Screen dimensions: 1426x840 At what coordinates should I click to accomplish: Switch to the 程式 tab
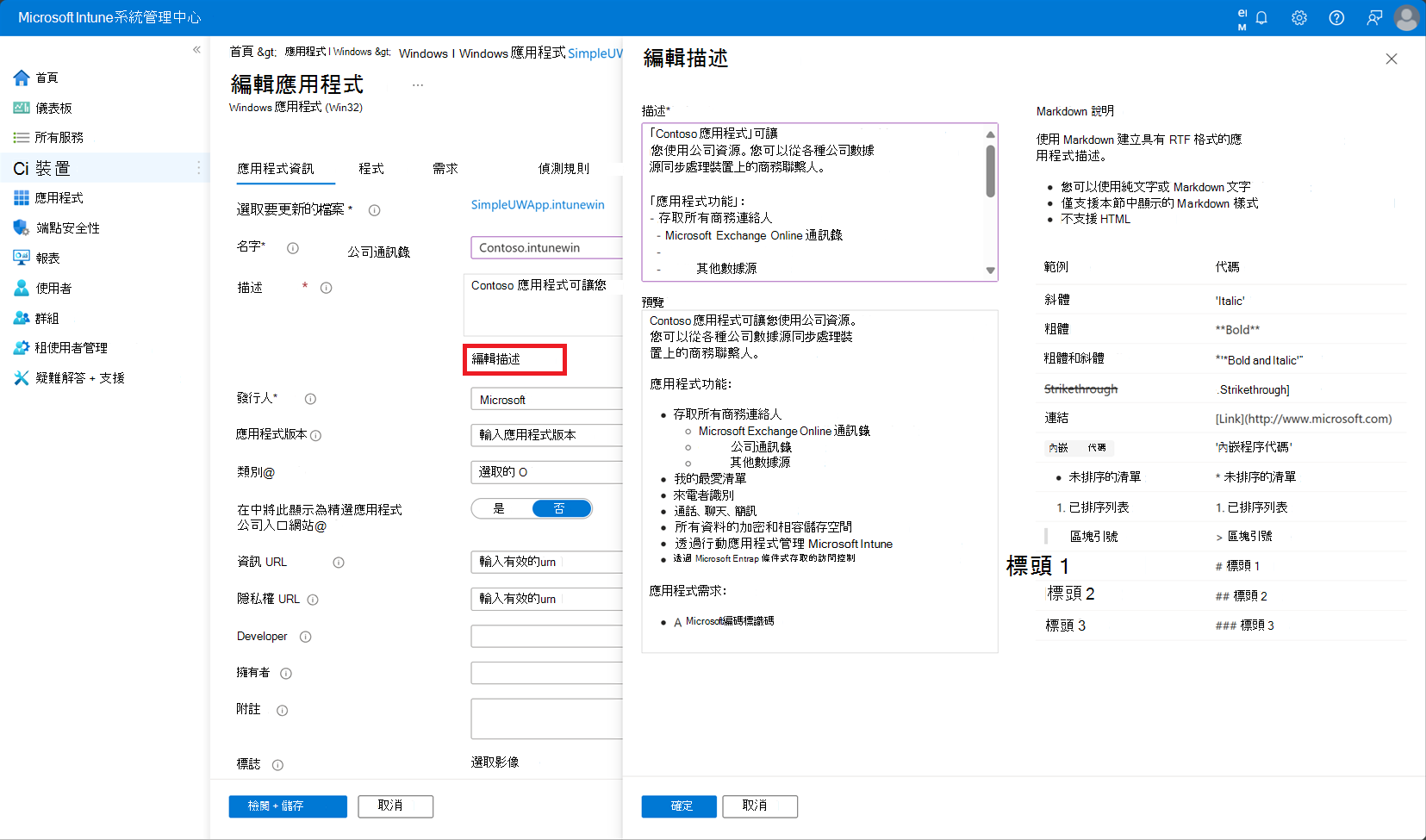click(371, 169)
